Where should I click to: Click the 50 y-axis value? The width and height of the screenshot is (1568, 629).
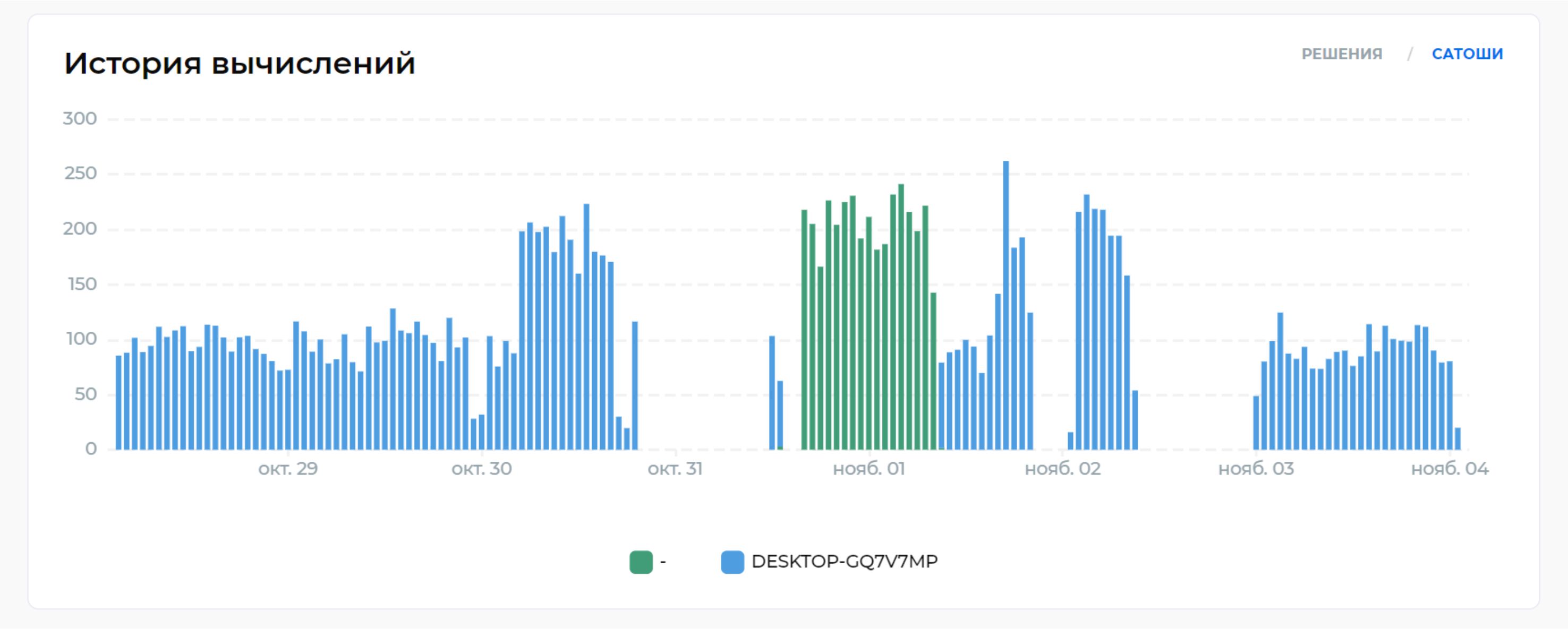(85, 395)
